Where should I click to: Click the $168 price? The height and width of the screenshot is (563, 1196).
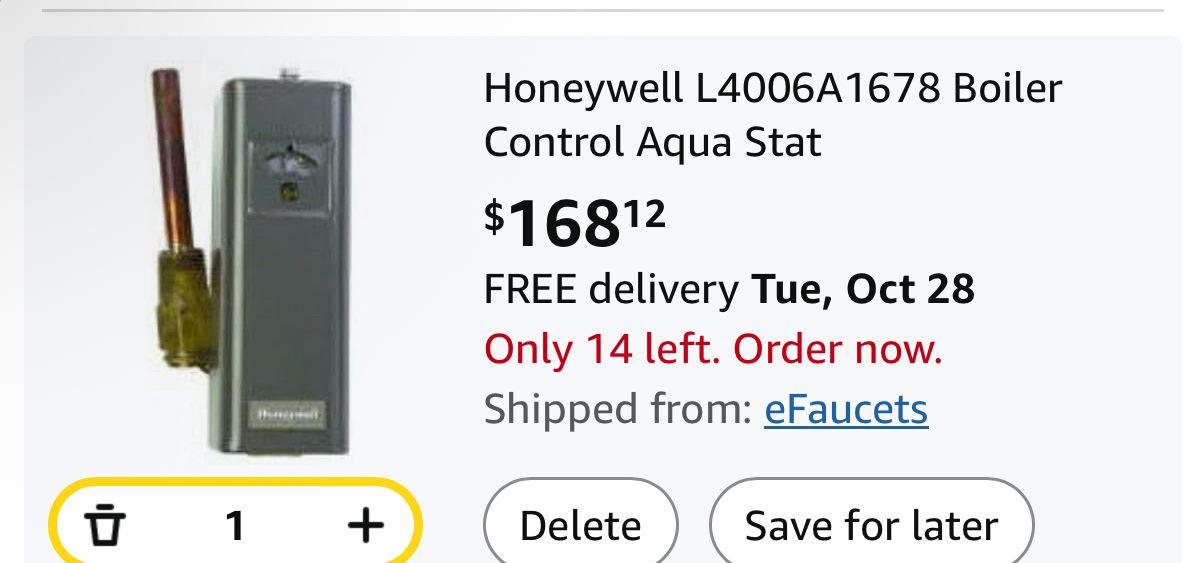point(562,224)
